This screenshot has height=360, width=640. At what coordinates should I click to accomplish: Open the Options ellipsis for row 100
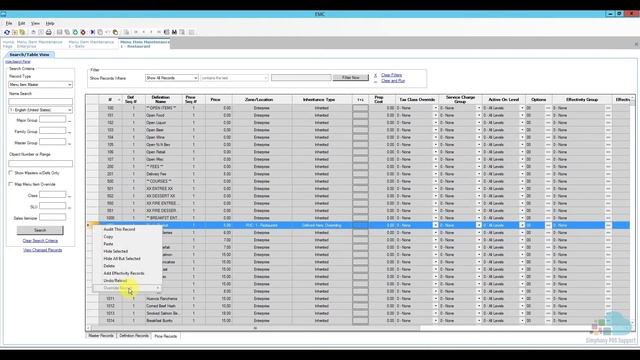(x=548, y=108)
